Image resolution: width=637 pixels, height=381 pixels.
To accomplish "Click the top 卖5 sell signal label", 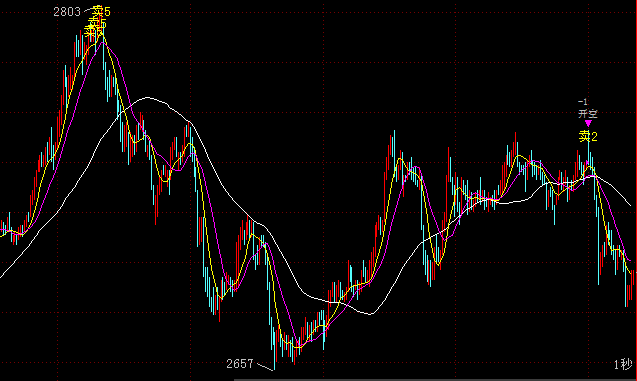I will [101, 11].
